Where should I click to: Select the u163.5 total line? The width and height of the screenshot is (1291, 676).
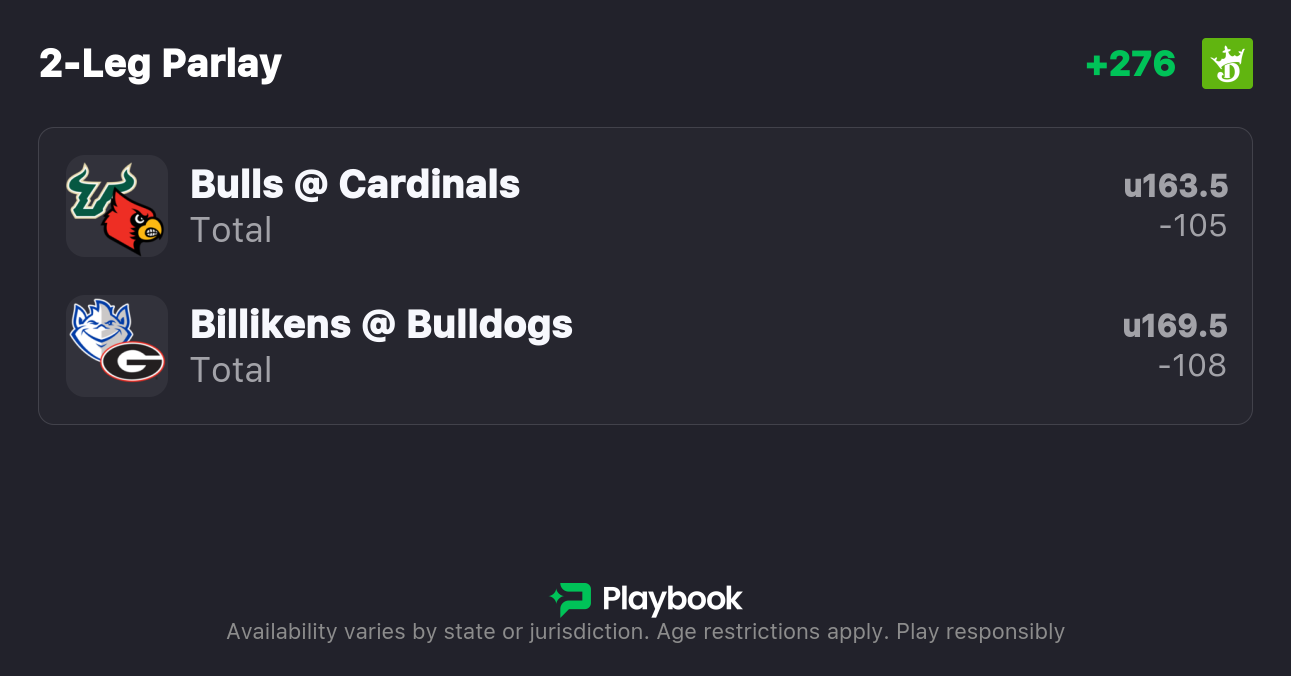(x=1175, y=186)
